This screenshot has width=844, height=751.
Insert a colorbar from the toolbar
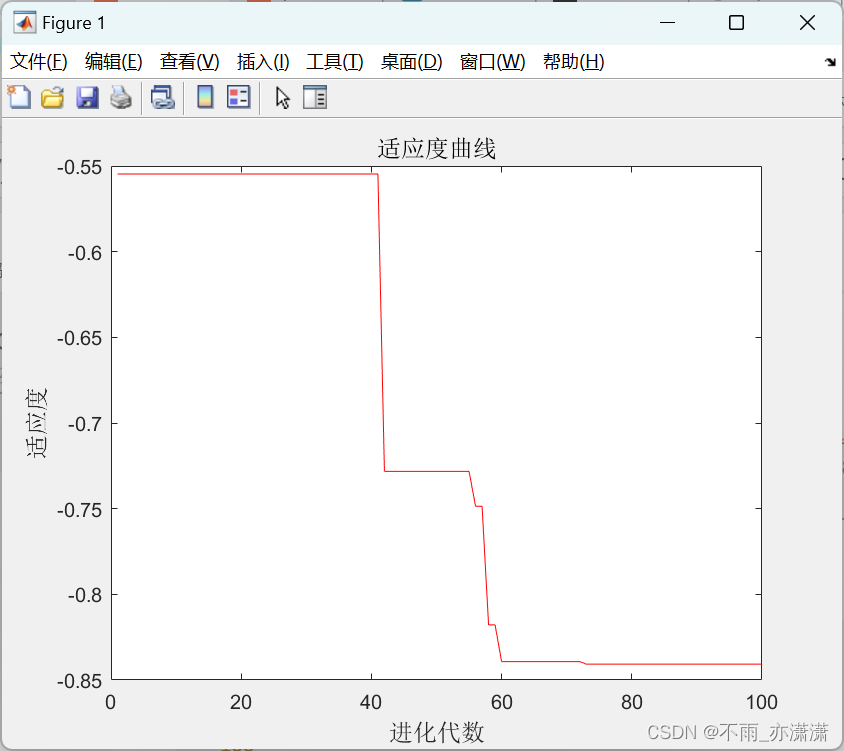pos(205,97)
